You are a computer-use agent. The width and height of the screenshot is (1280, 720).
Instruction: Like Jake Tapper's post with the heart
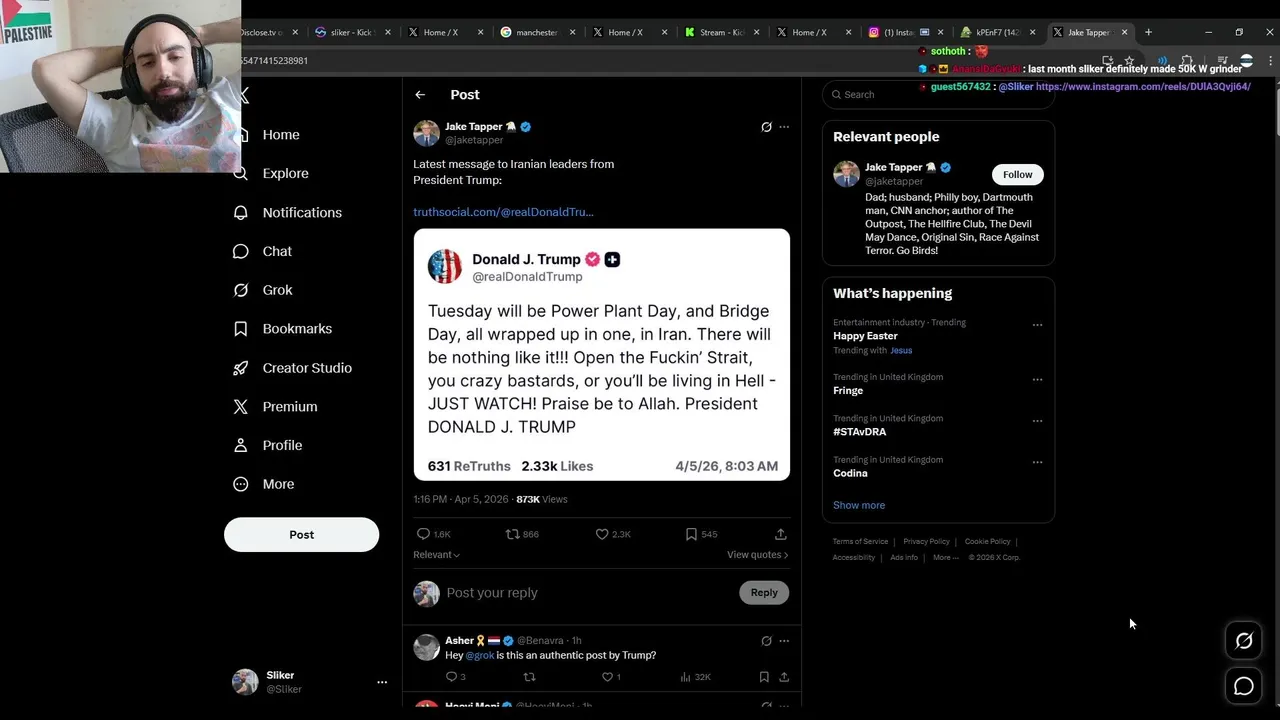[602, 534]
